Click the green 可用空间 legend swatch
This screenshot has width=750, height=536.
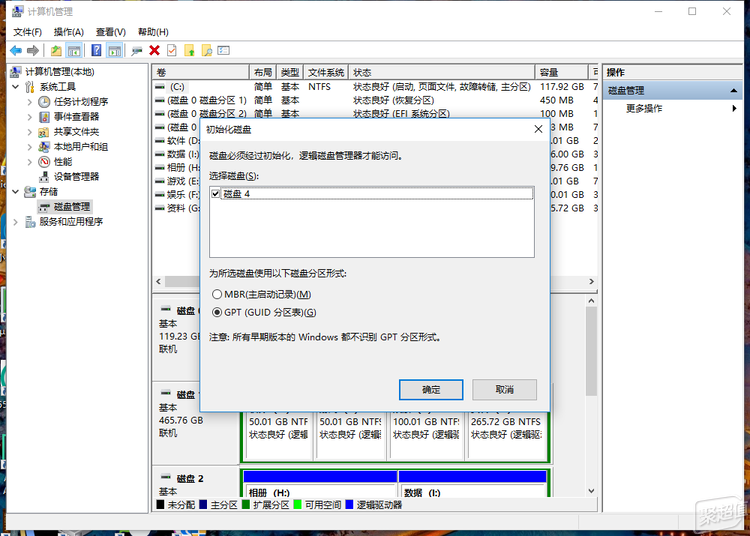(298, 506)
